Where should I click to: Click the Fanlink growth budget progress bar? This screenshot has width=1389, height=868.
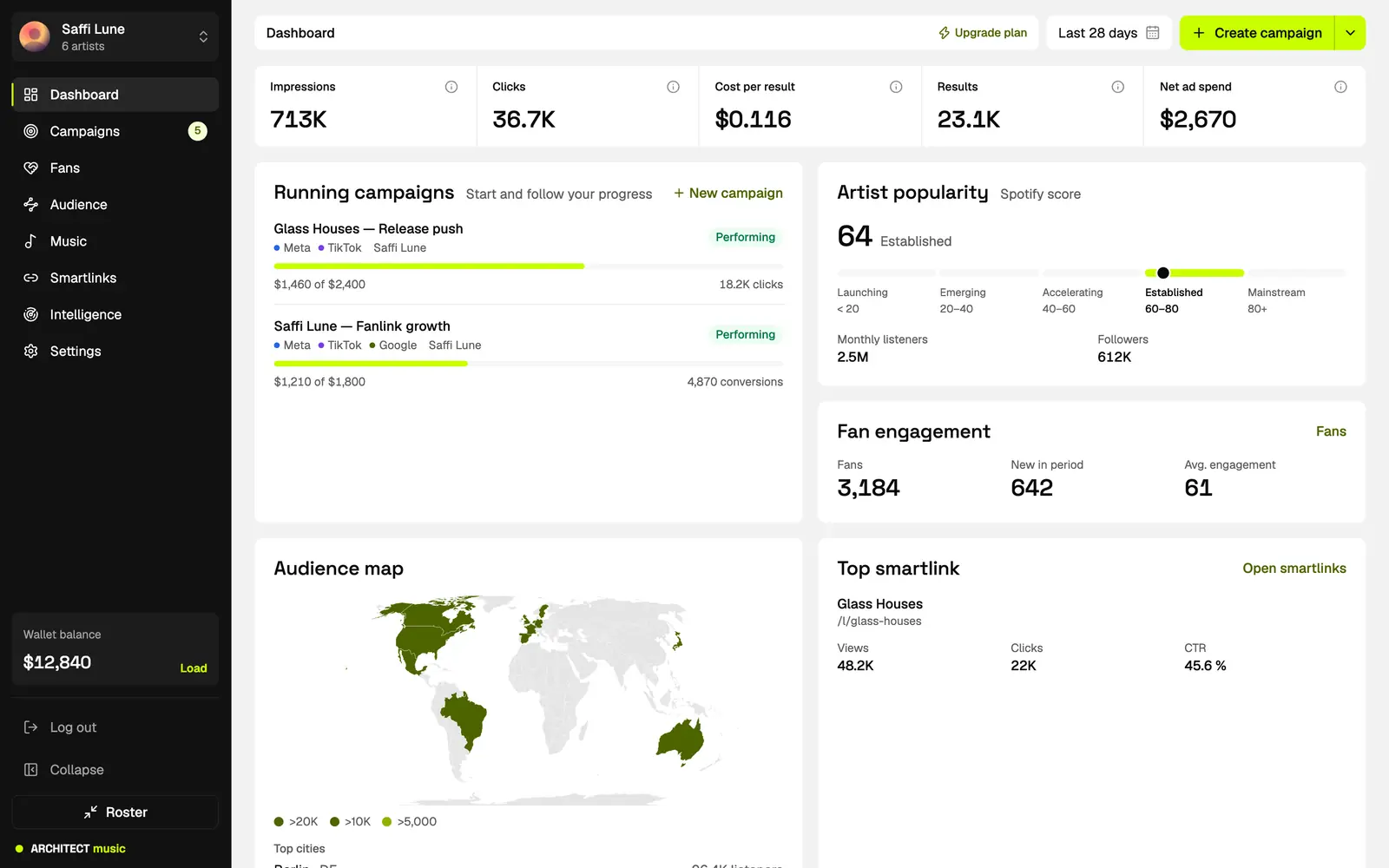(528, 364)
